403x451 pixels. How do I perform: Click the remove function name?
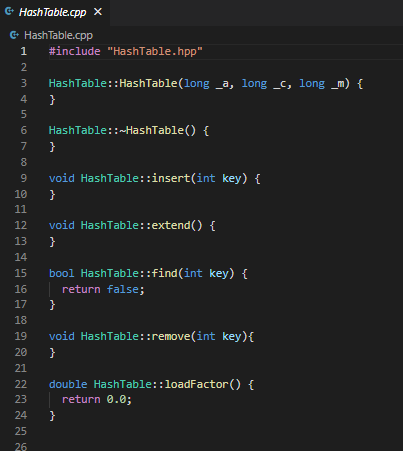tap(171, 336)
